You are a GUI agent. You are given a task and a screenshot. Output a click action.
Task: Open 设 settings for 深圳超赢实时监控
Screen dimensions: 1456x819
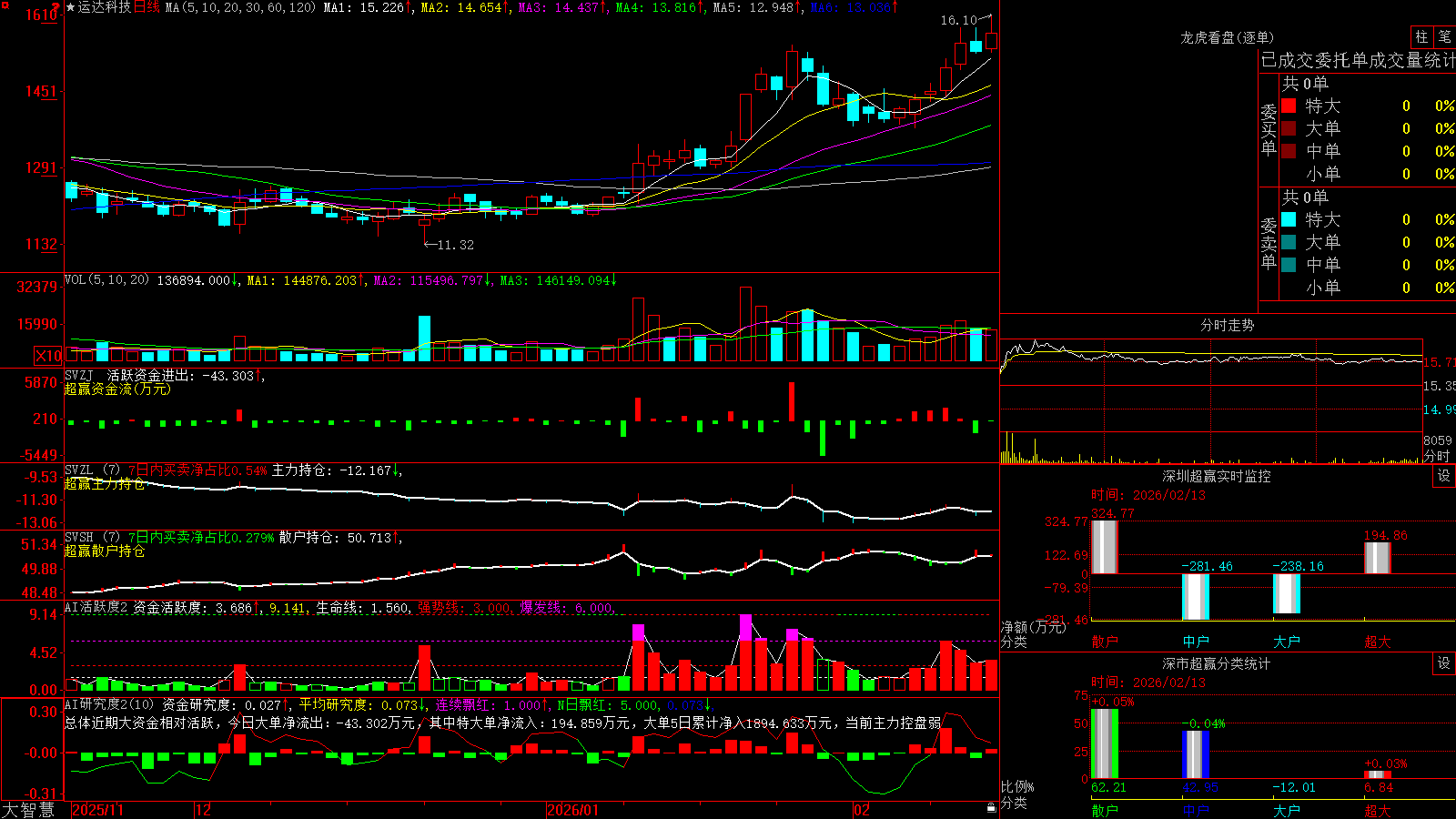coord(1444,476)
